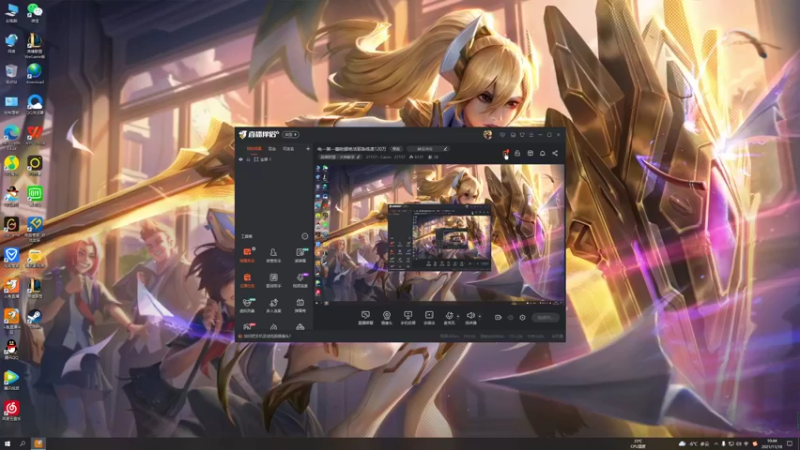Open the bear-face virtual avatar tool
This screenshot has height=450, width=800.
pyautogui.click(x=247, y=305)
